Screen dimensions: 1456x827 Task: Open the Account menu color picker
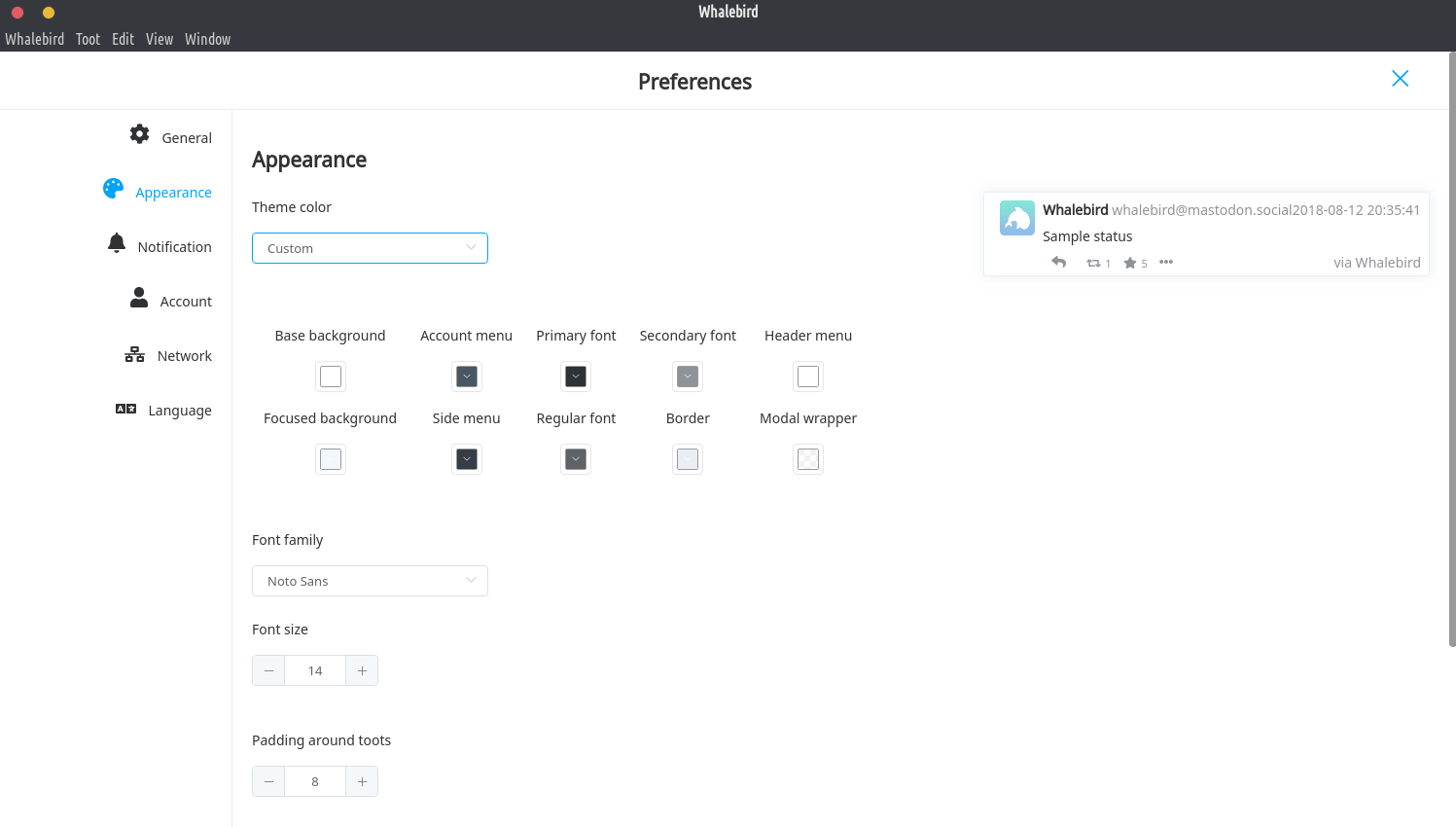[x=467, y=377]
